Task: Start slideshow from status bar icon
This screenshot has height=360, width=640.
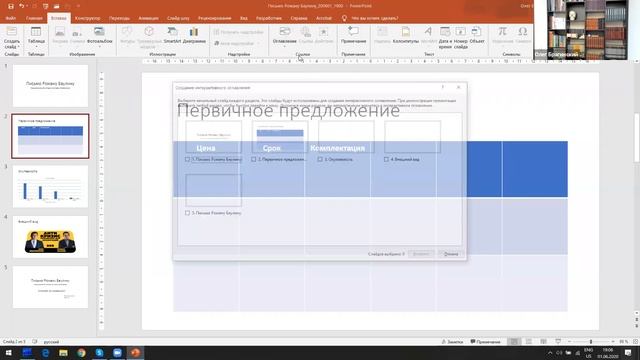Action: click(558, 342)
